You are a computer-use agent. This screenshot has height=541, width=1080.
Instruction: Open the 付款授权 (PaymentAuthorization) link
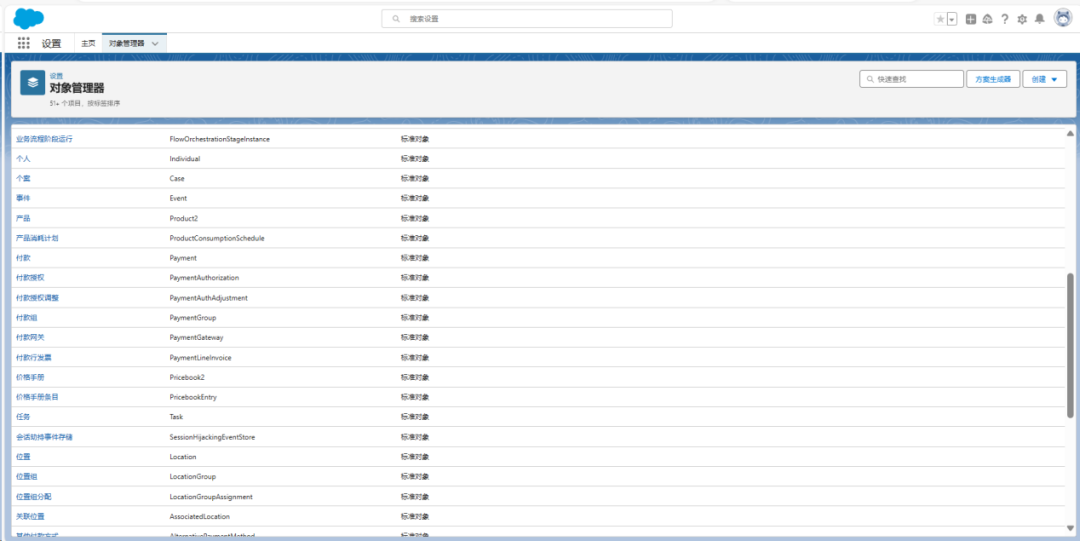click(30, 278)
